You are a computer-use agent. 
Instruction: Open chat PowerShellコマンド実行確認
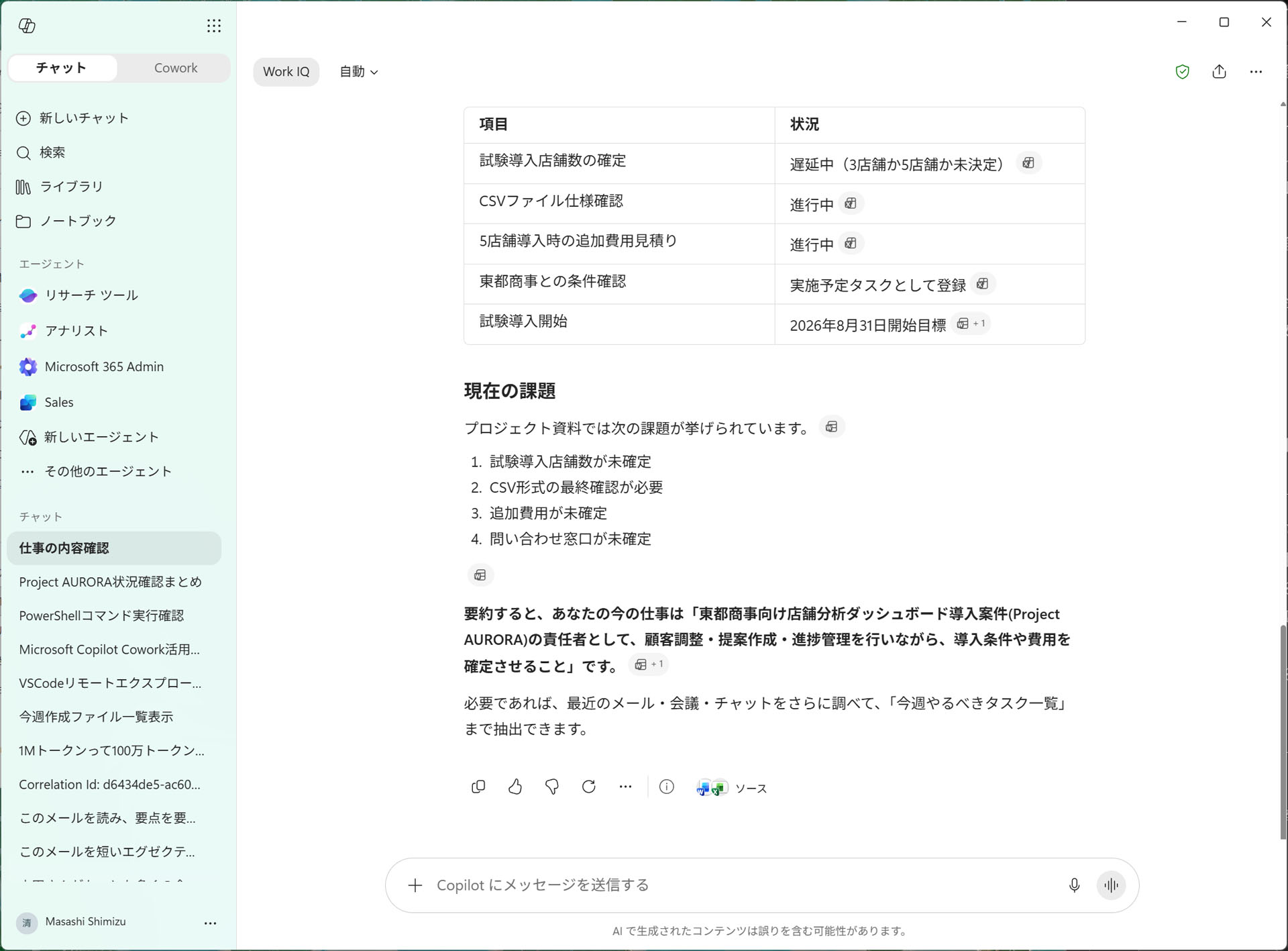(101, 615)
